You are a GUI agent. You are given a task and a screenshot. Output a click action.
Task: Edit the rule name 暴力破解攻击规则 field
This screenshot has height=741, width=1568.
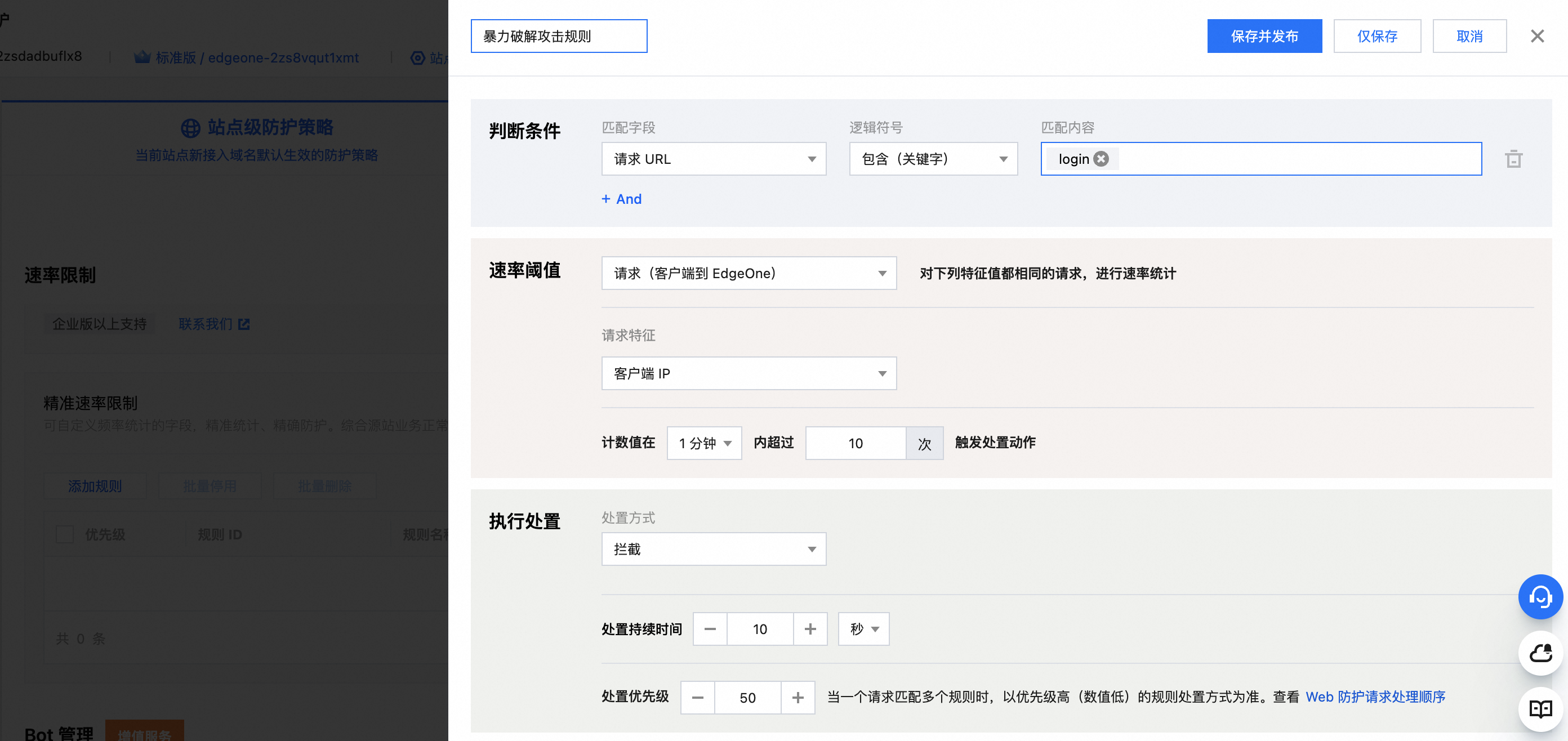pos(559,36)
